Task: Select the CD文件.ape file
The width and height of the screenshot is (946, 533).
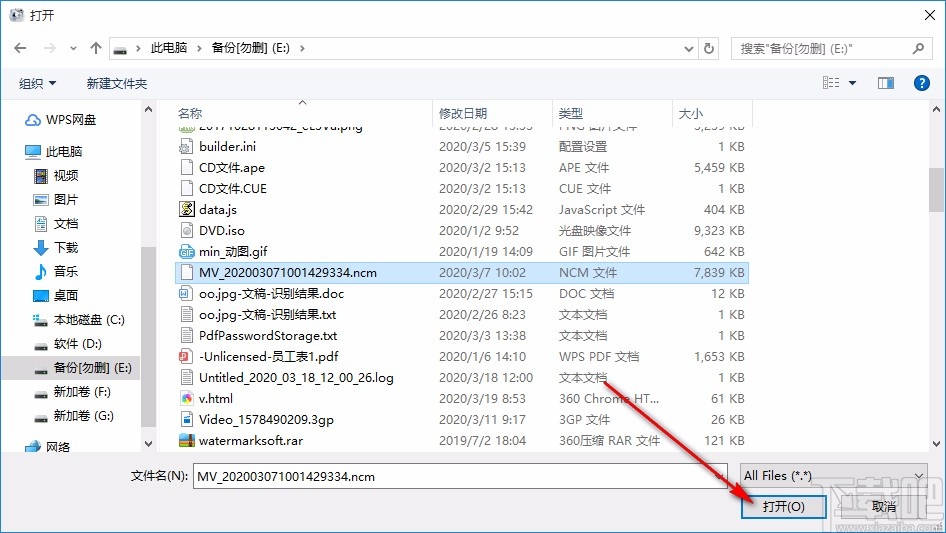Action: pyautogui.click(x=232, y=168)
